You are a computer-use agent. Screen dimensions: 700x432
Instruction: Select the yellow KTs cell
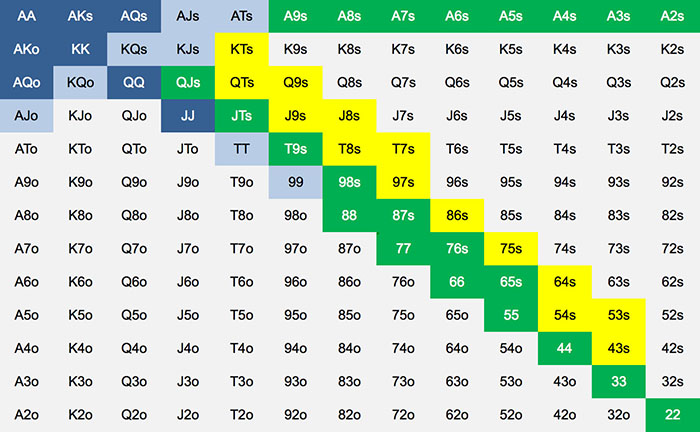242,49
